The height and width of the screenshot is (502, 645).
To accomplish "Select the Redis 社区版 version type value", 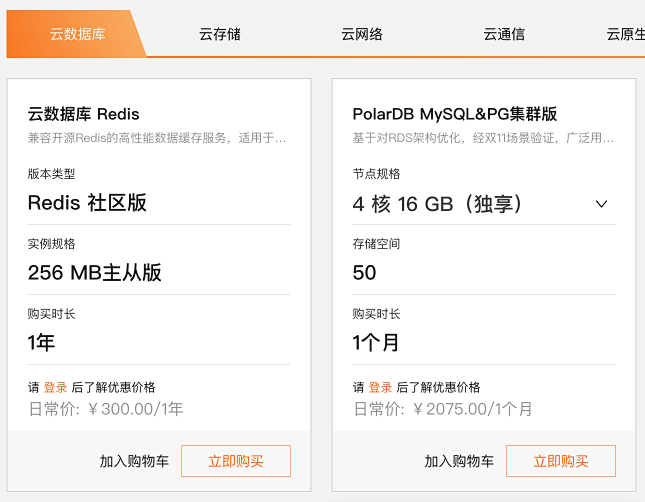I will pyautogui.click(x=87, y=203).
